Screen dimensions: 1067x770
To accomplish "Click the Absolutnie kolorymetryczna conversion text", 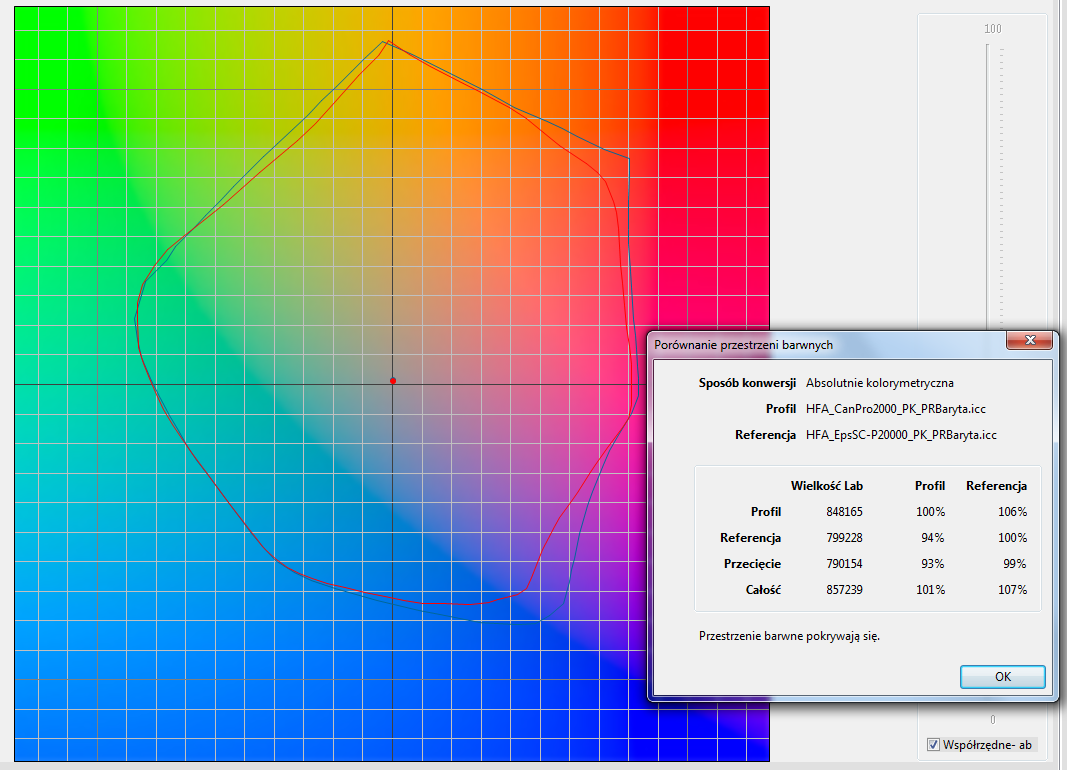I will (879, 383).
